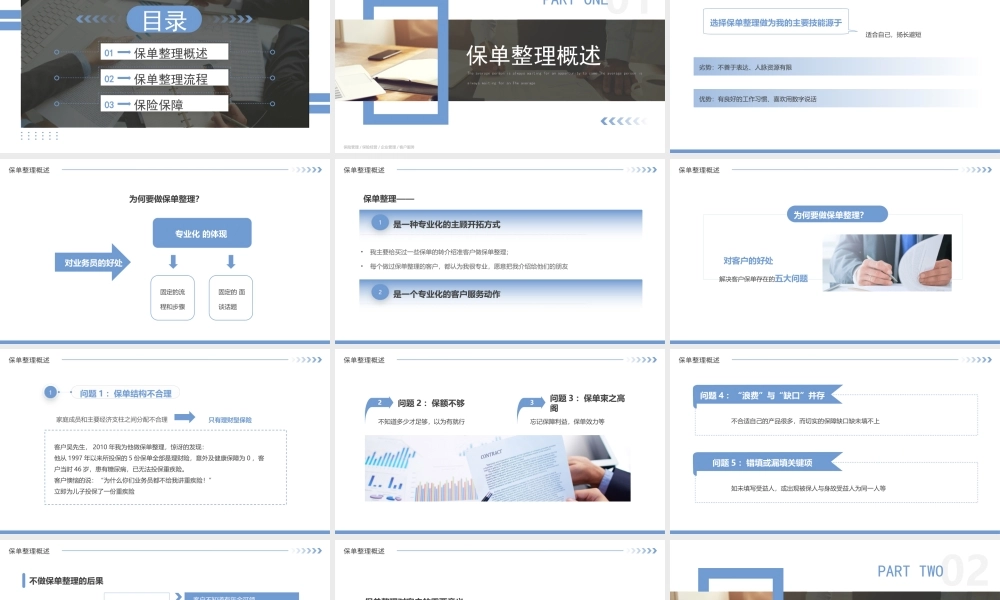Click the 专业化 的体现 blue box

[202, 233]
